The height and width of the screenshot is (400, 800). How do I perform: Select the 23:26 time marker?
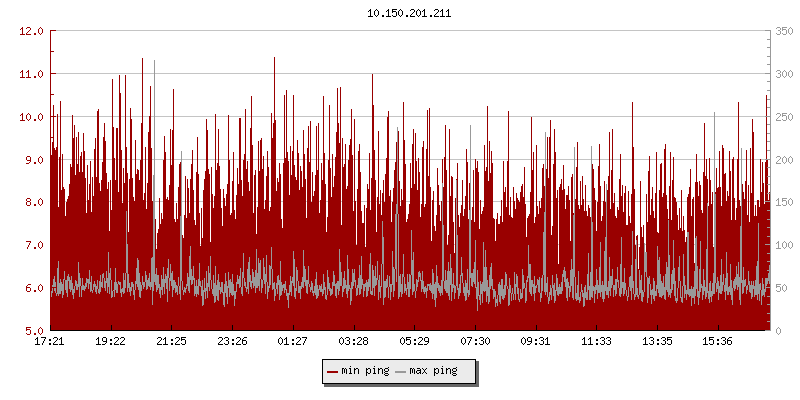(232, 341)
